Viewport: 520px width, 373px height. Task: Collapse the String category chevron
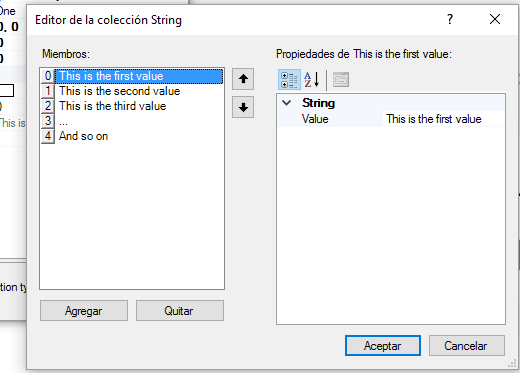[x=287, y=103]
